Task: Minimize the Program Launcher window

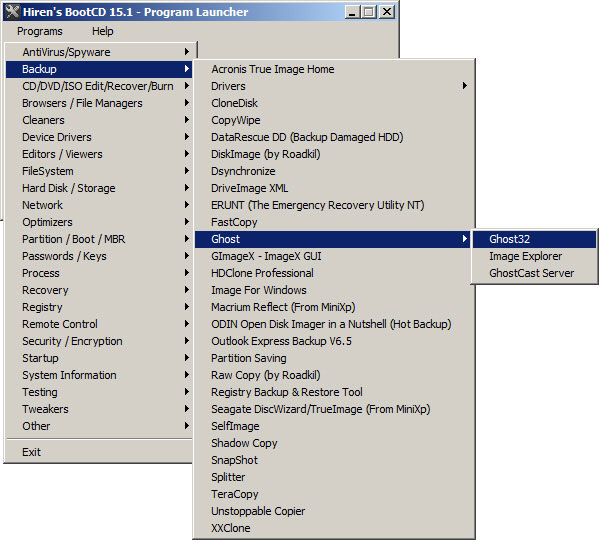Action: click(352, 12)
